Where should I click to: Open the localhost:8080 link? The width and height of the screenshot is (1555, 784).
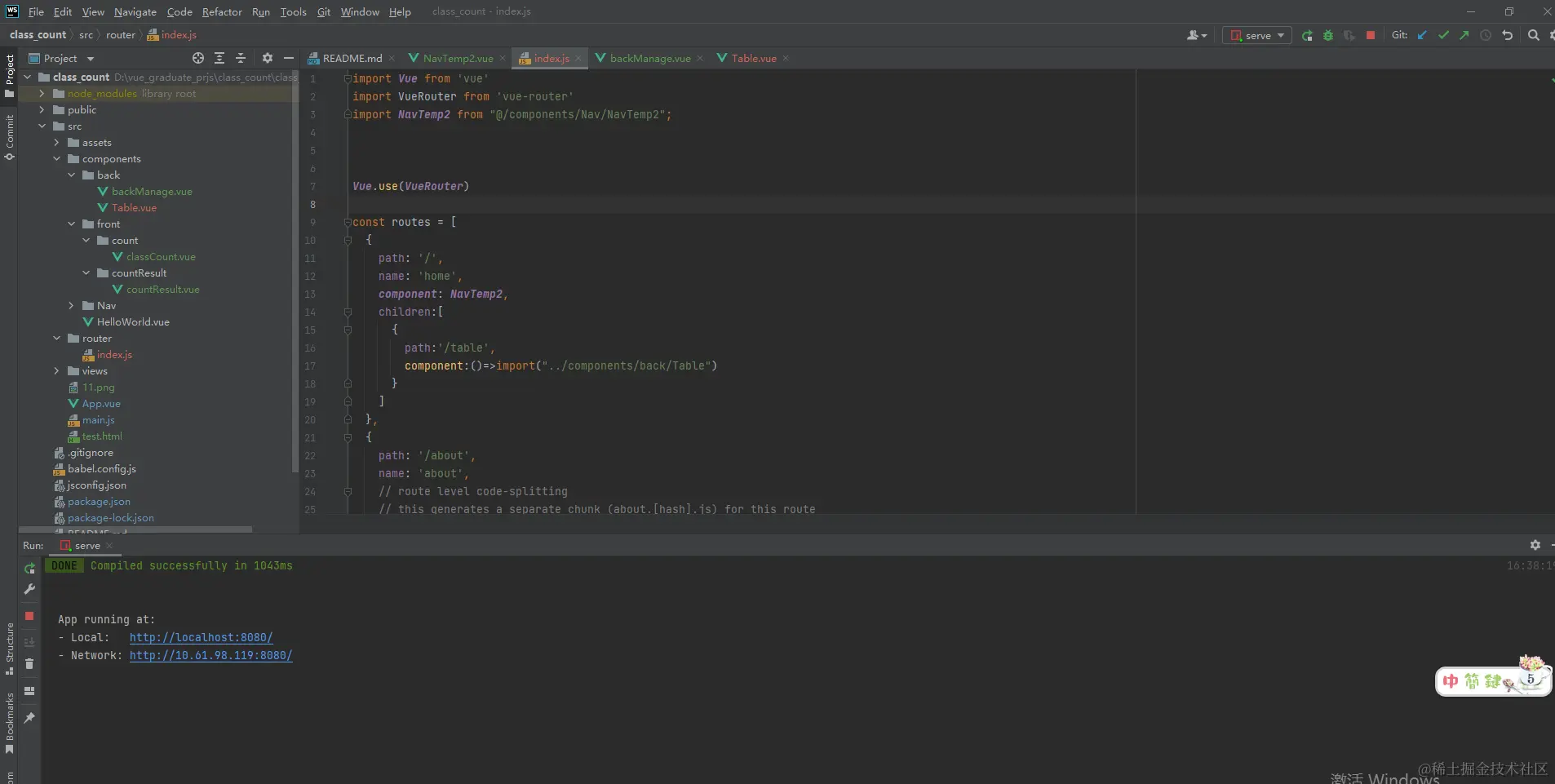click(201, 638)
